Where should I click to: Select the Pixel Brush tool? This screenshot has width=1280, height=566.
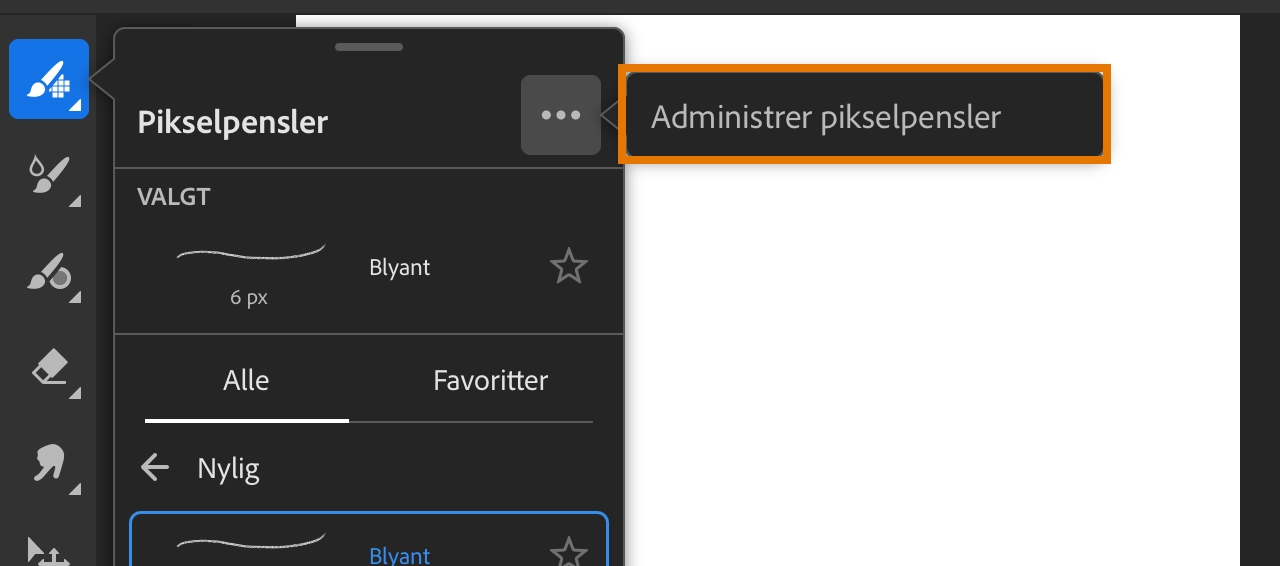tap(48, 79)
